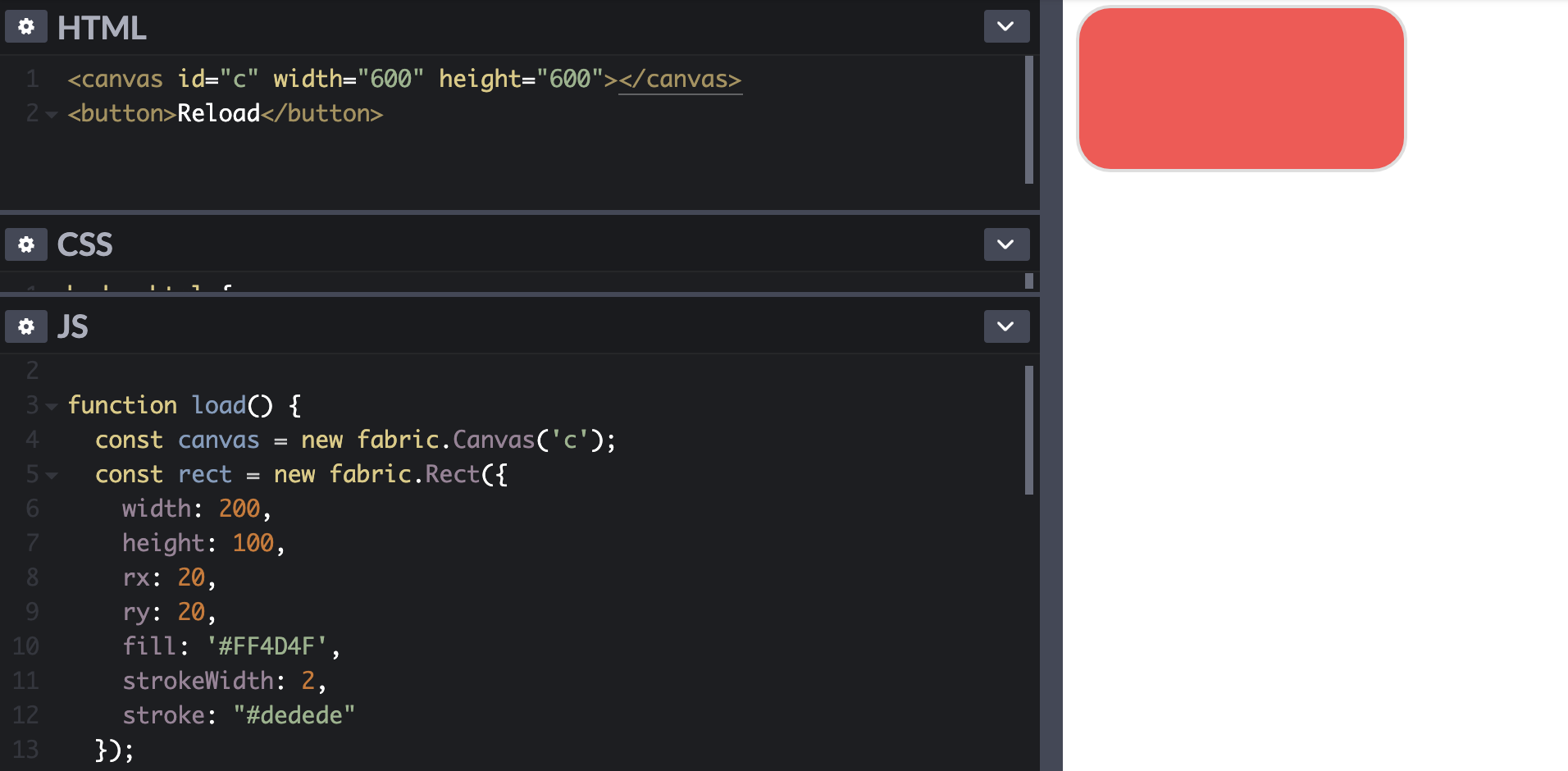Select the red rounded rectangle on canvas
Image resolution: width=1568 pixels, height=771 pixels.
pyautogui.click(x=1241, y=89)
